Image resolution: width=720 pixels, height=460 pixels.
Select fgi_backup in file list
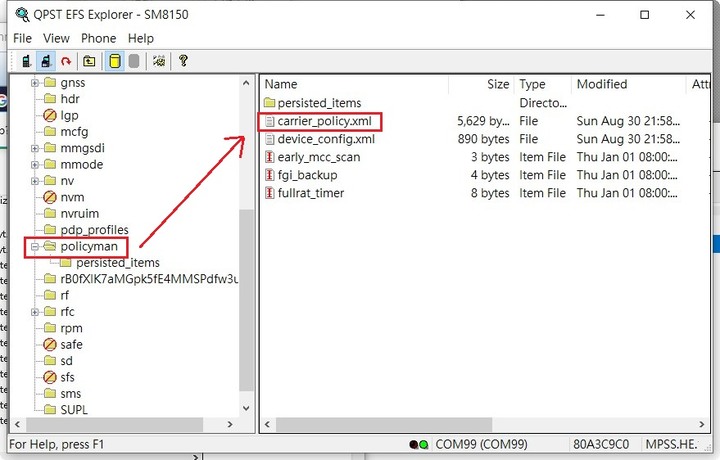pos(307,175)
